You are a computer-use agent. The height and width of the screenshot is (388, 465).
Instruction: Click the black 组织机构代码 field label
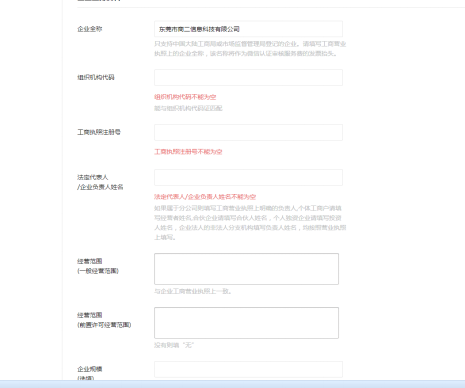point(96,77)
